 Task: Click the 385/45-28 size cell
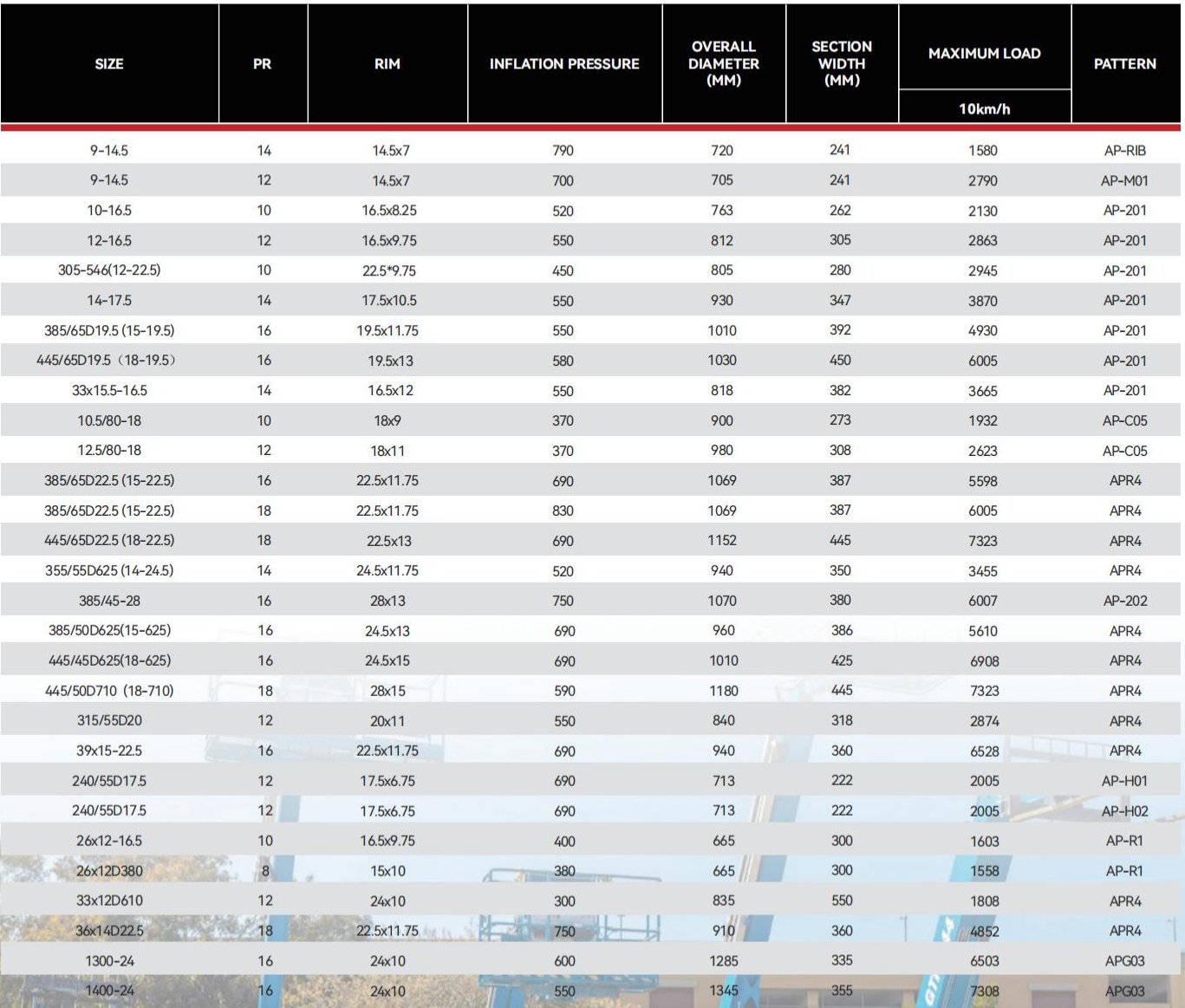coord(109,601)
